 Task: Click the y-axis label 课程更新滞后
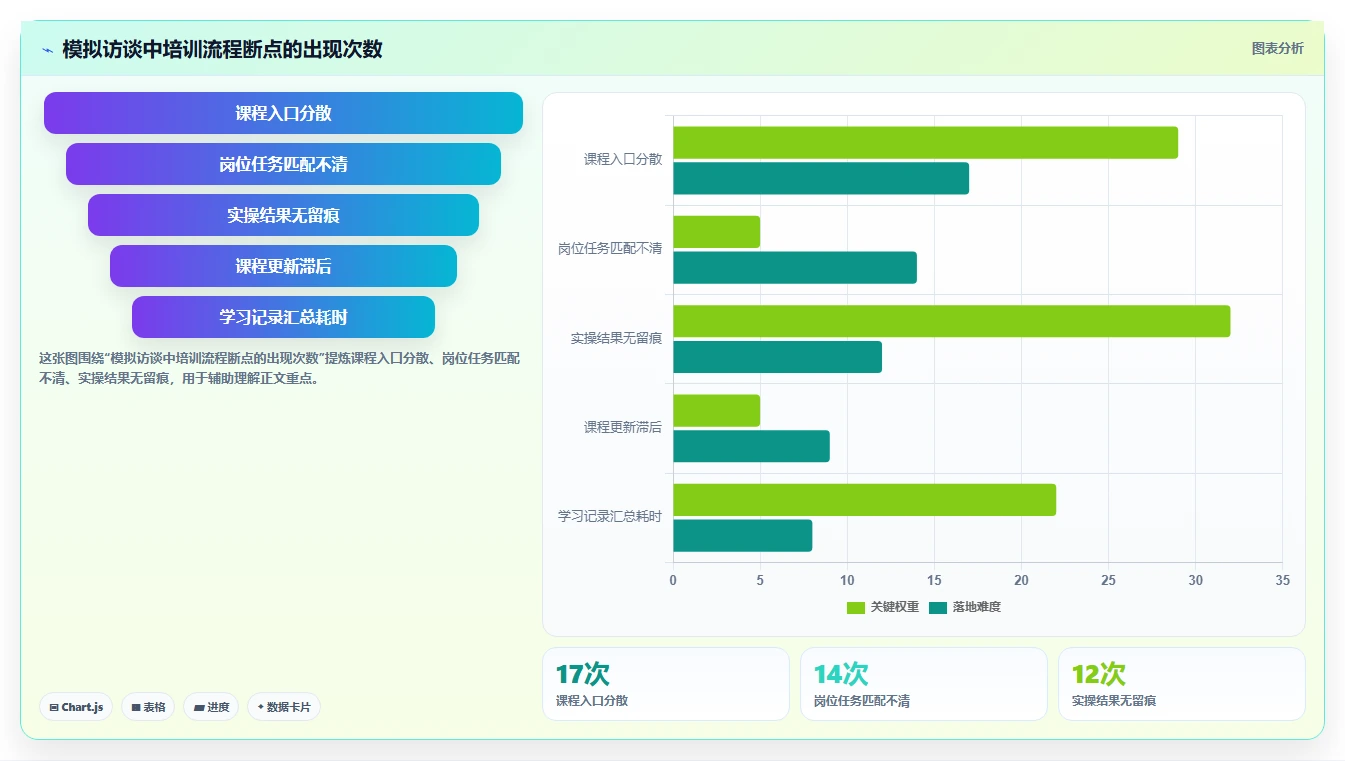pyautogui.click(x=623, y=427)
